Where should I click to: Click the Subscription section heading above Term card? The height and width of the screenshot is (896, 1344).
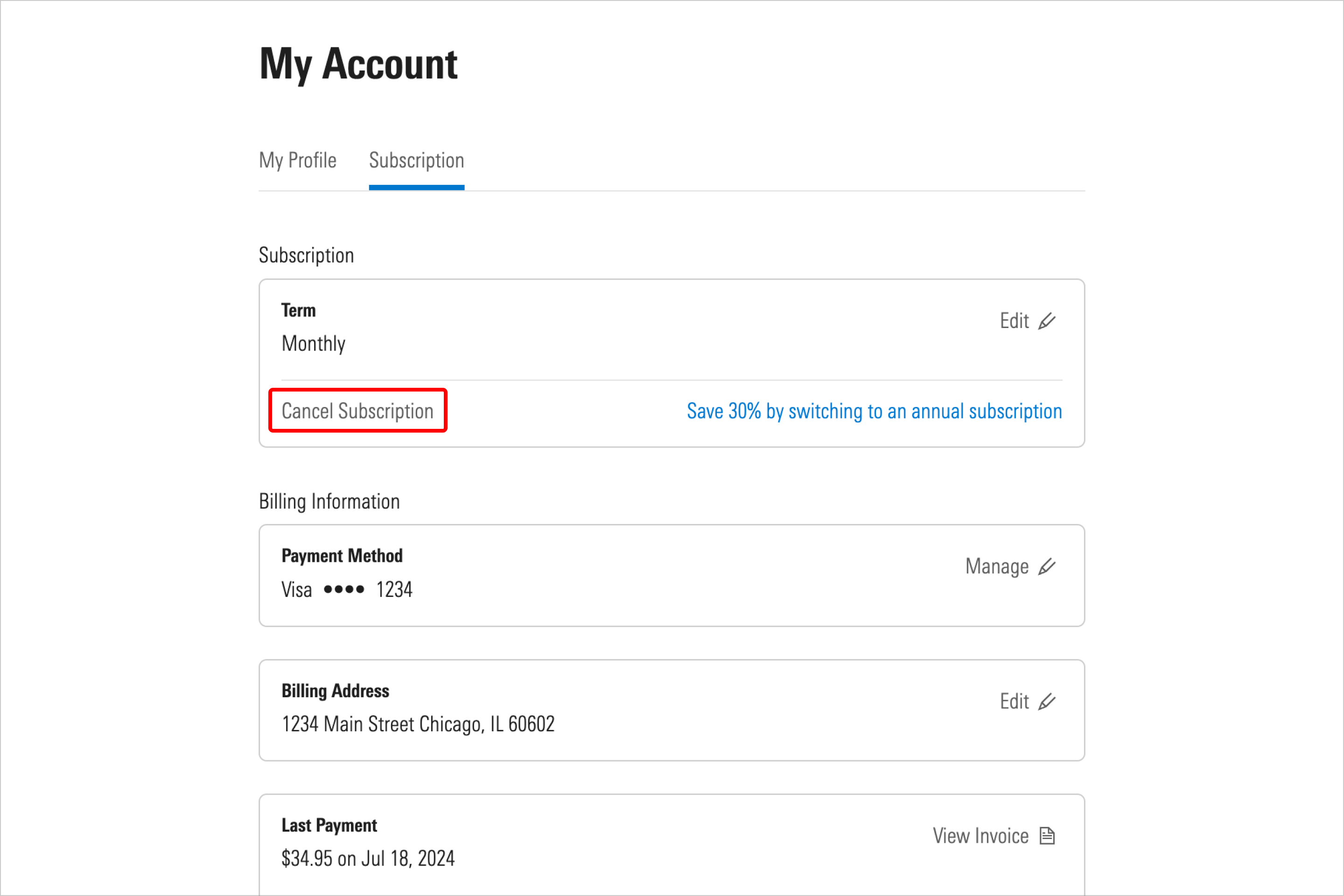tap(306, 255)
